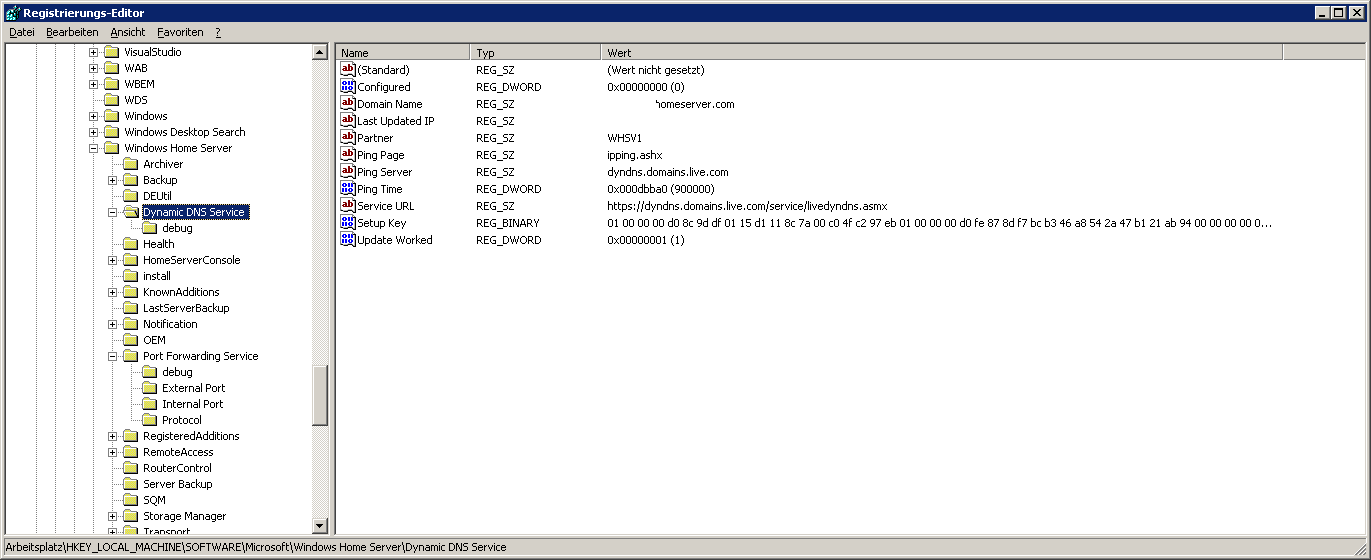The image size is (1371, 560).
Task: Click the Service URL https value text
Action: pos(747,206)
